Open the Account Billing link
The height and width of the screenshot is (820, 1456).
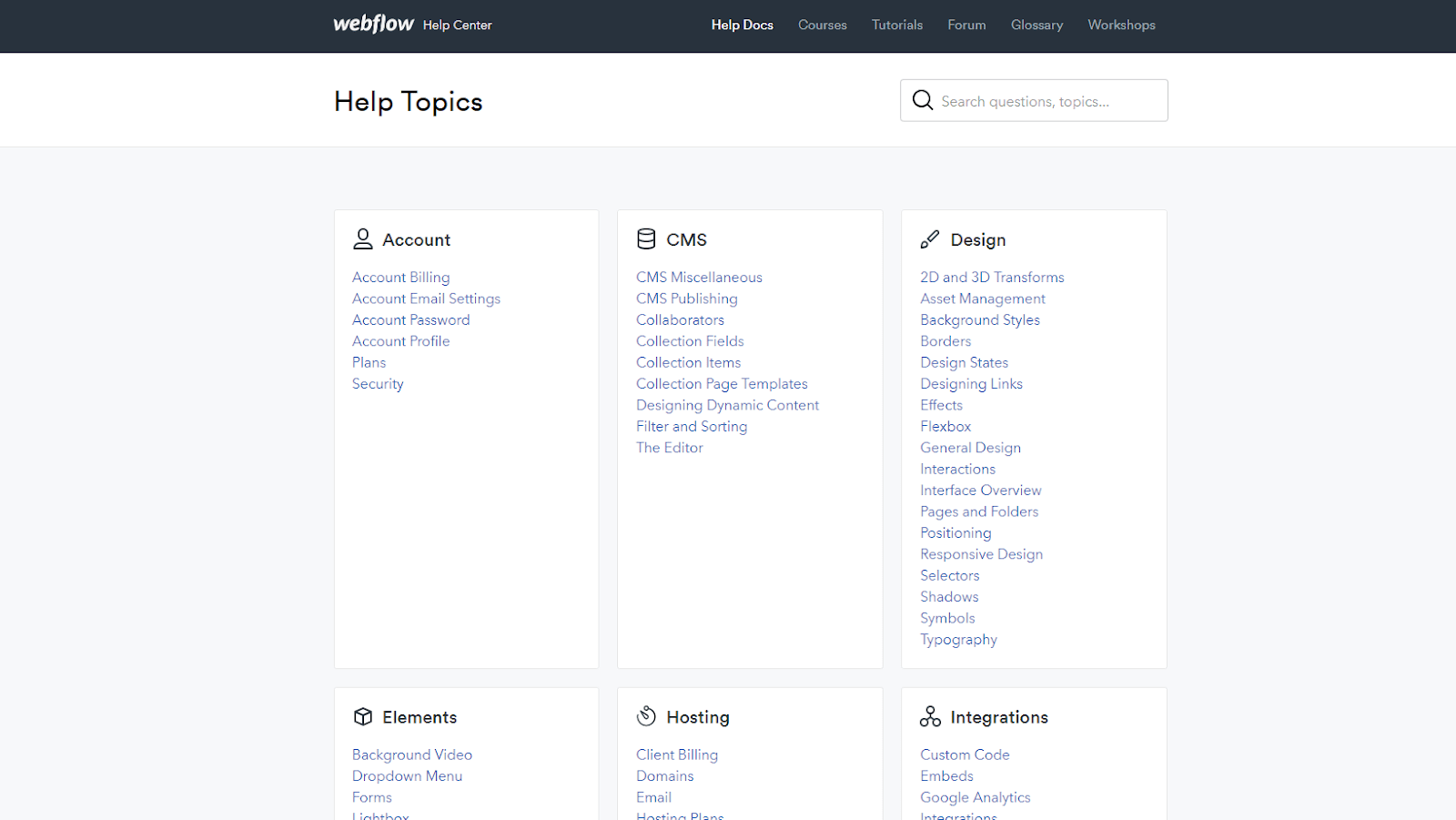400,278
